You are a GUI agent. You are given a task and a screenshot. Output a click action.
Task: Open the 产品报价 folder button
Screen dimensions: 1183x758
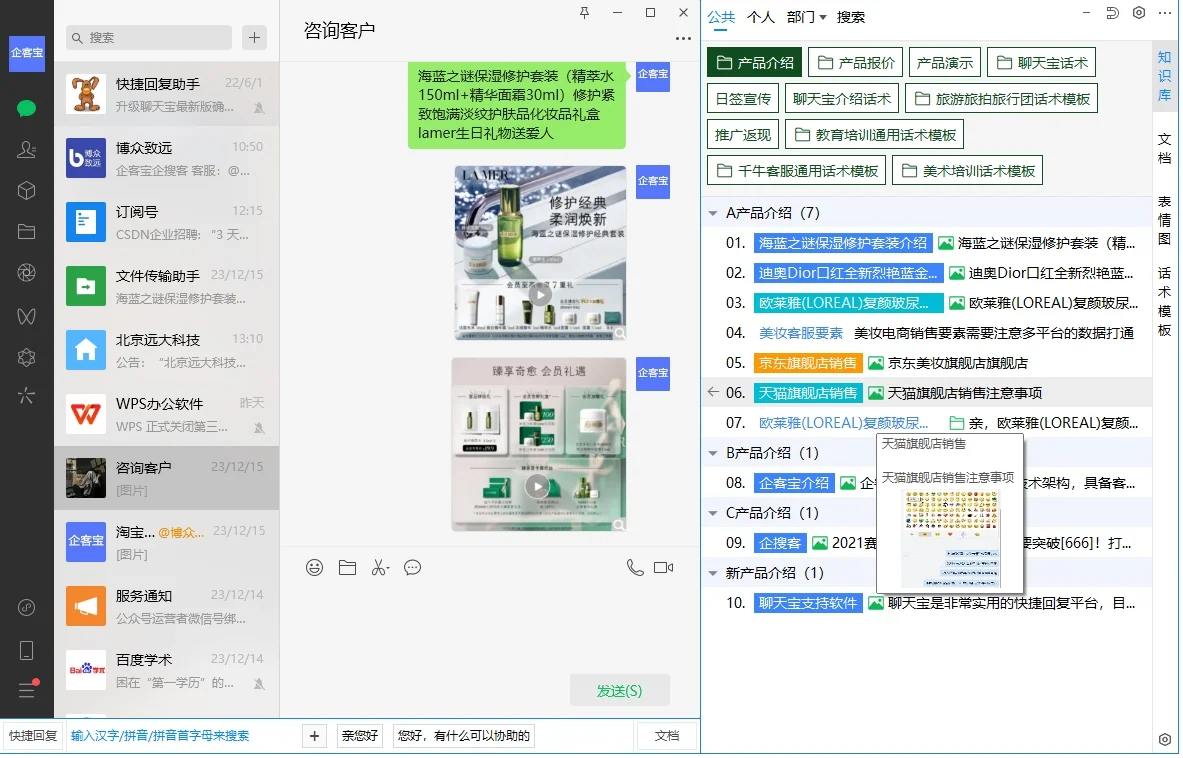(x=858, y=63)
